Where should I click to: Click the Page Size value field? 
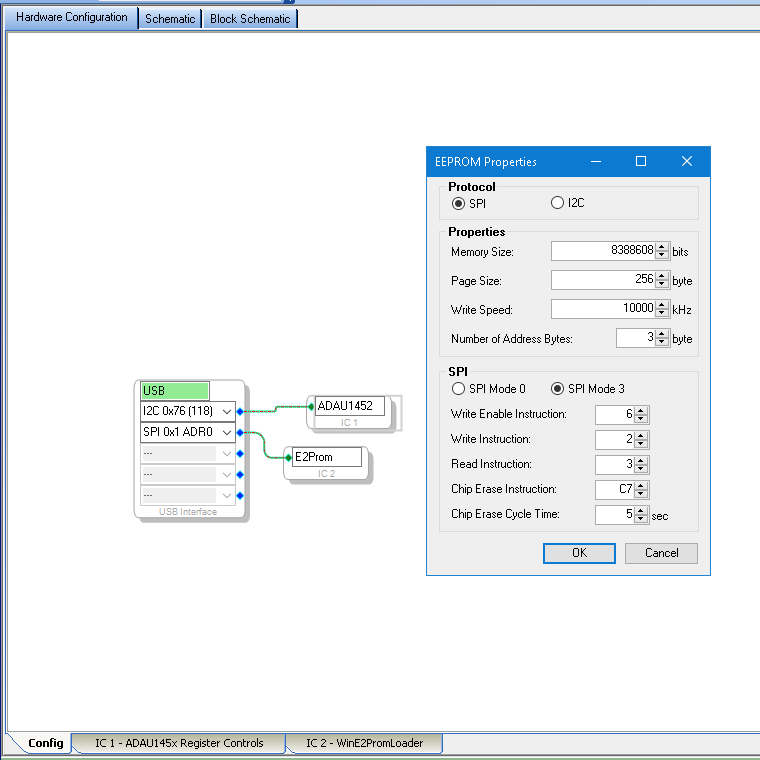point(603,280)
